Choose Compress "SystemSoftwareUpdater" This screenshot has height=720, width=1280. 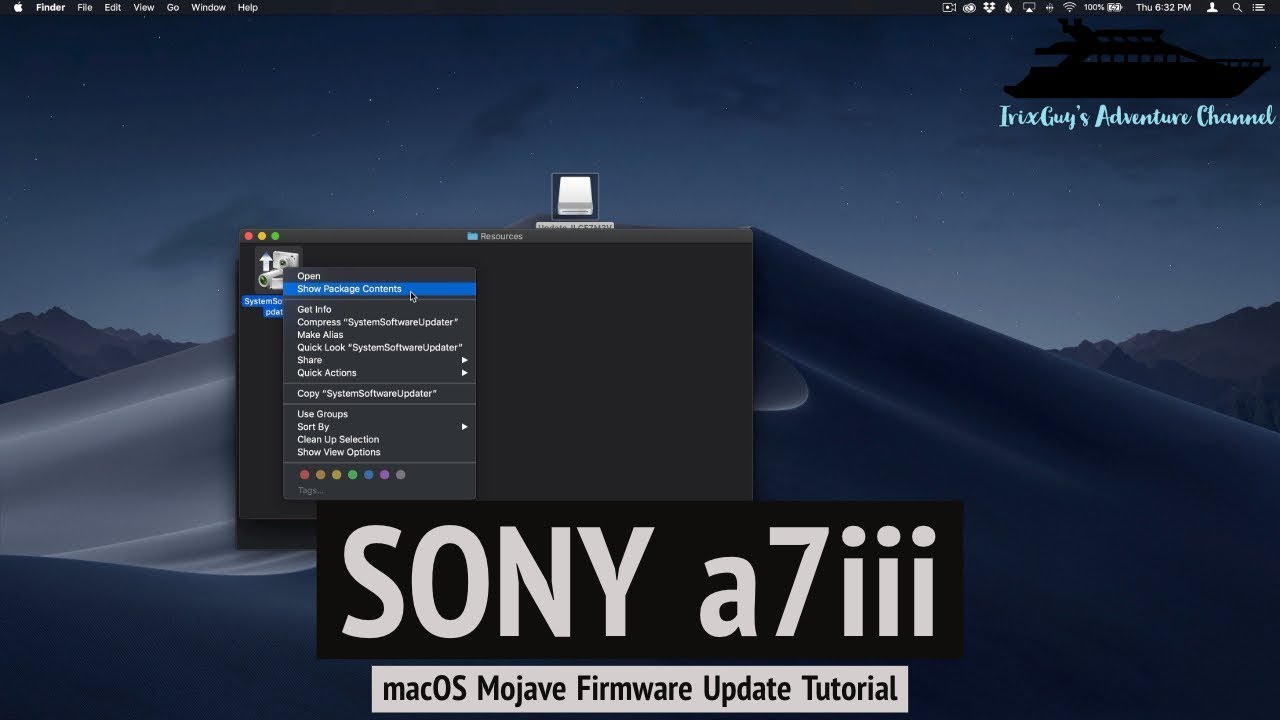[x=380, y=322]
